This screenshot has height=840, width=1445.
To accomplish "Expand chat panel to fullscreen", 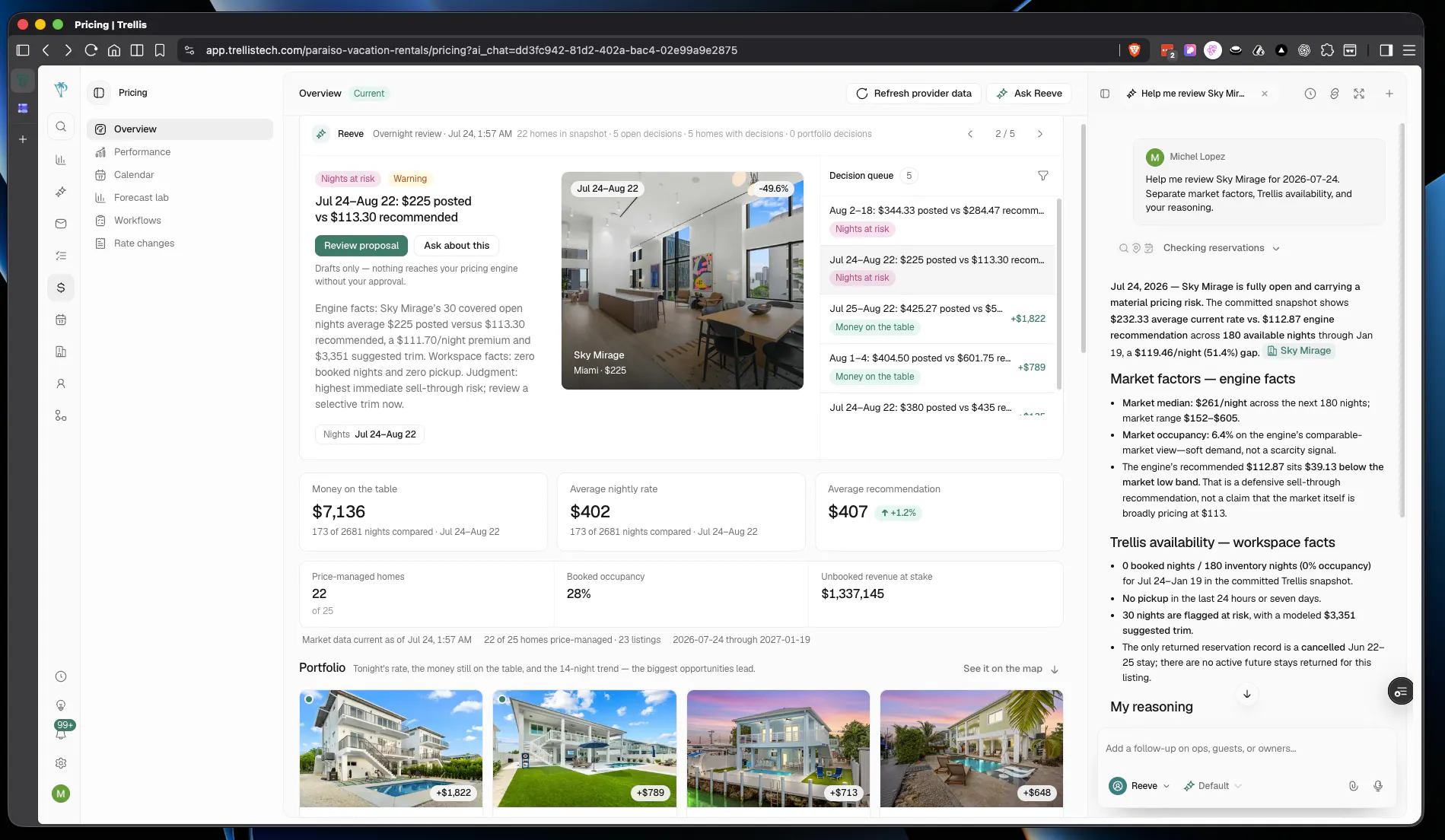I will pos(1359,94).
